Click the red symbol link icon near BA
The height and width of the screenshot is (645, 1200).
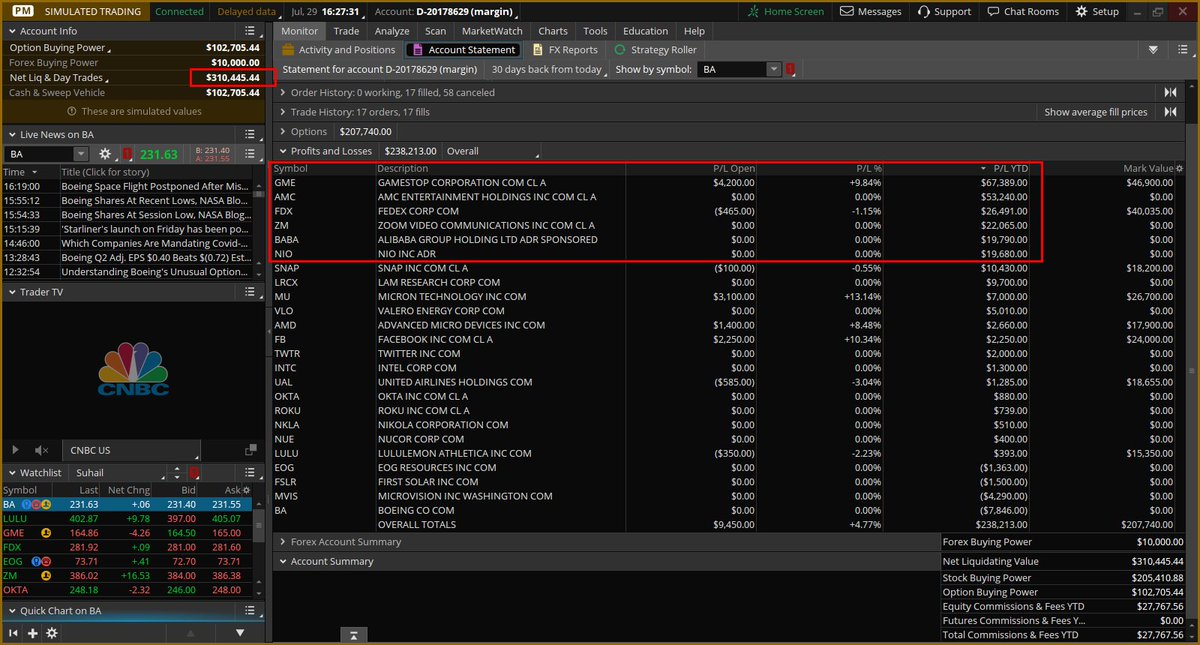[x=790, y=70]
